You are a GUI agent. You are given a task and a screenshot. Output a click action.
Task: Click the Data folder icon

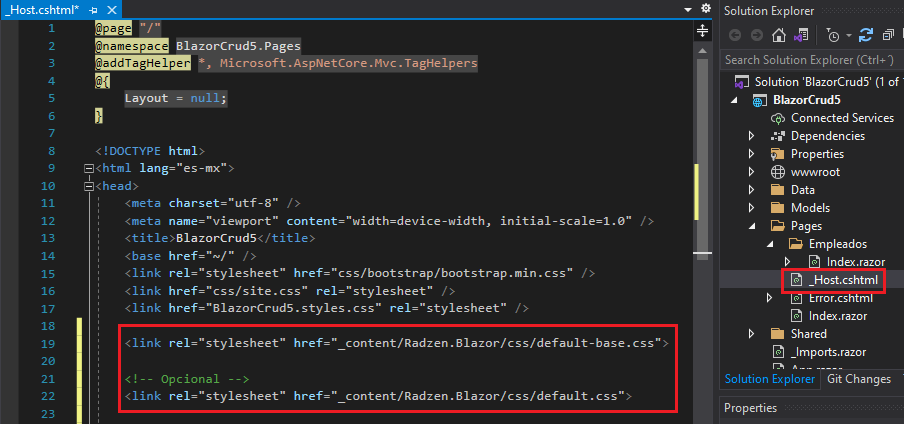(x=778, y=190)
